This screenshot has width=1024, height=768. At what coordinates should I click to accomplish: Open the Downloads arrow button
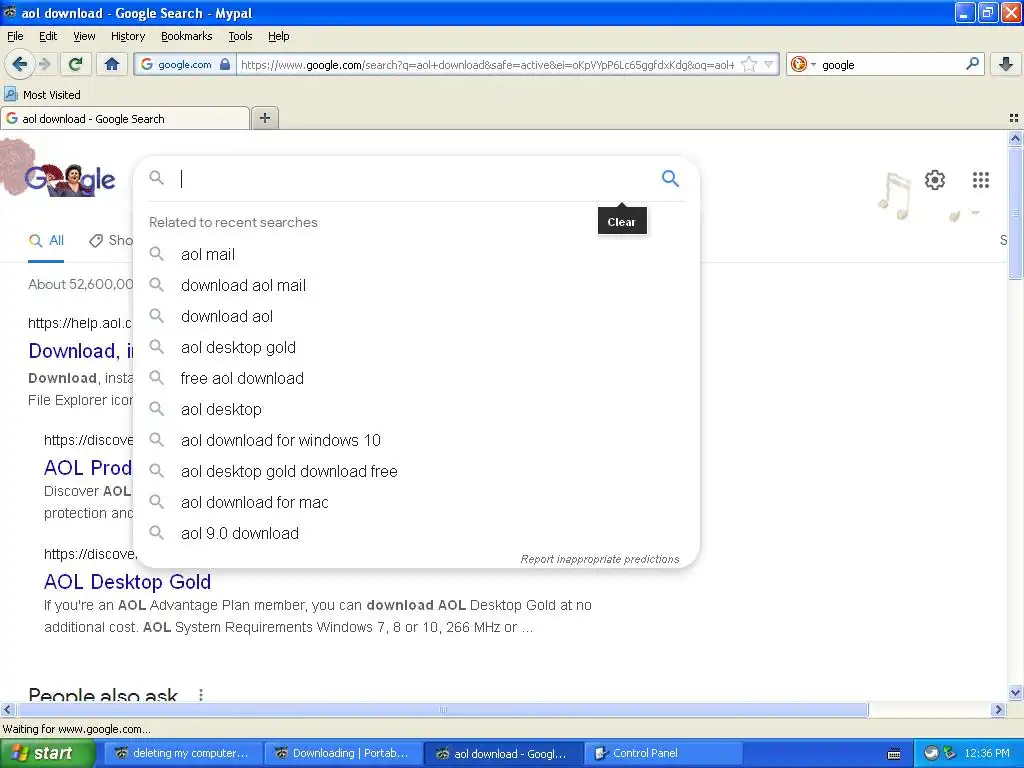[1006, 64]
